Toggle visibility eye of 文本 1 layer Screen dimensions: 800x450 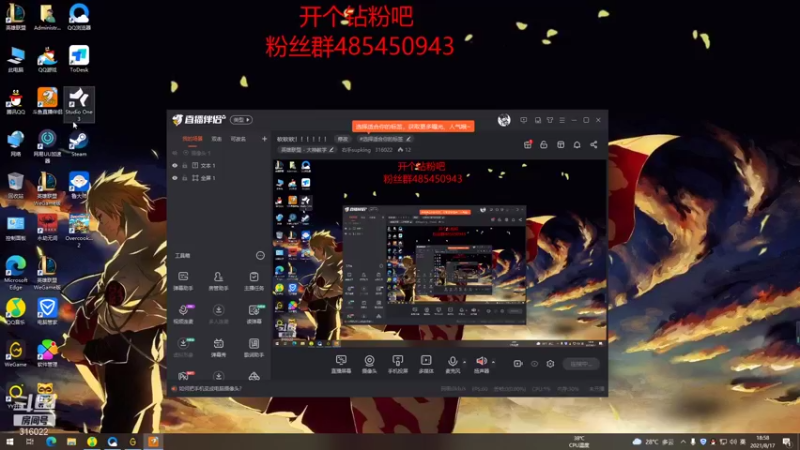click(174, 165)
